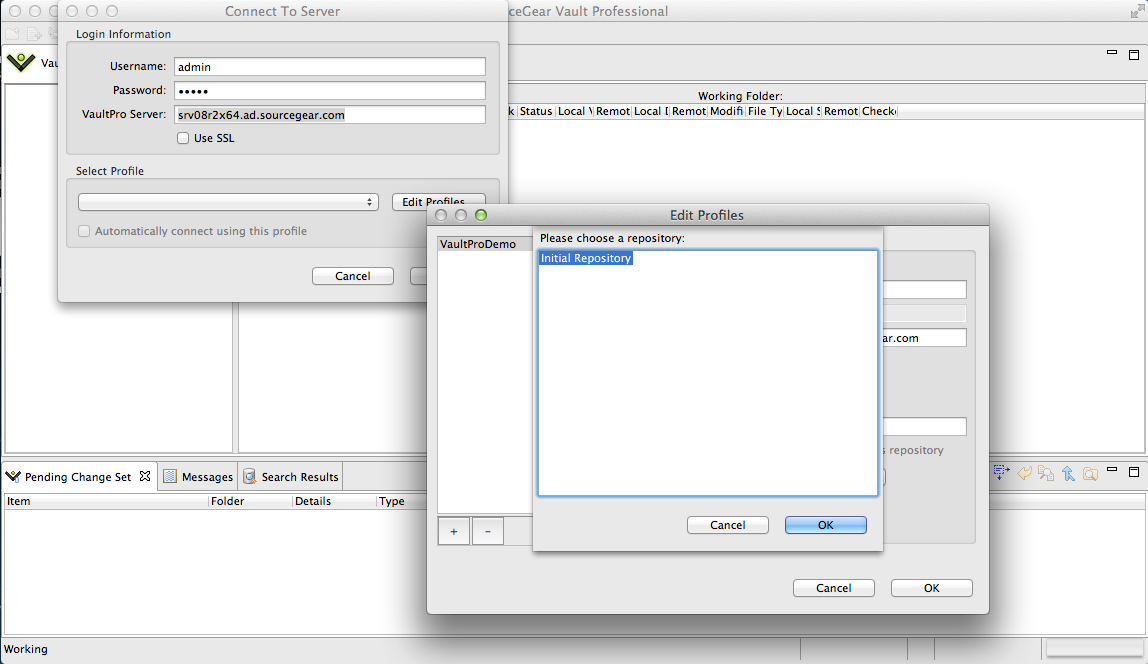Click the Modifi column header
This screenshot has width=1148, height=664.
click(726, 111)
